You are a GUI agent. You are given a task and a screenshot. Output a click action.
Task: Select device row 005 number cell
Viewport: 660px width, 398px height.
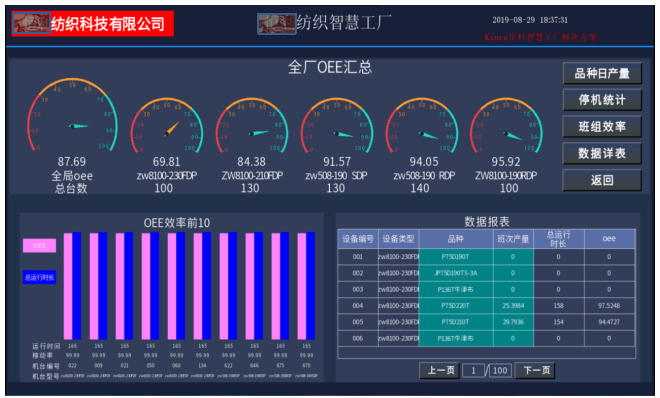point(358,322)
